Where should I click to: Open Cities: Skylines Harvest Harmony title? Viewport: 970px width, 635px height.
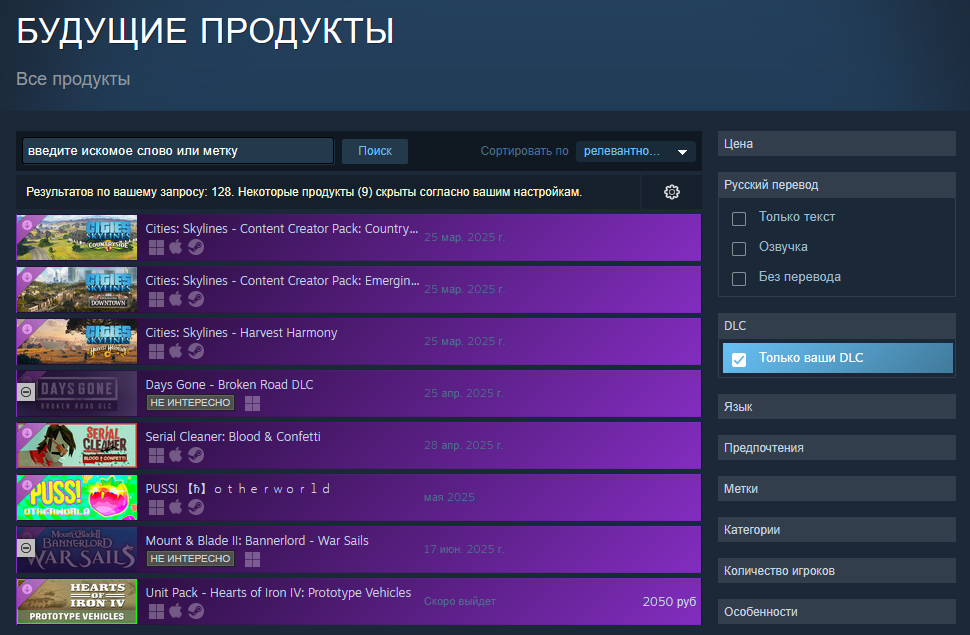pyautogui.click(x=241, y=332)
